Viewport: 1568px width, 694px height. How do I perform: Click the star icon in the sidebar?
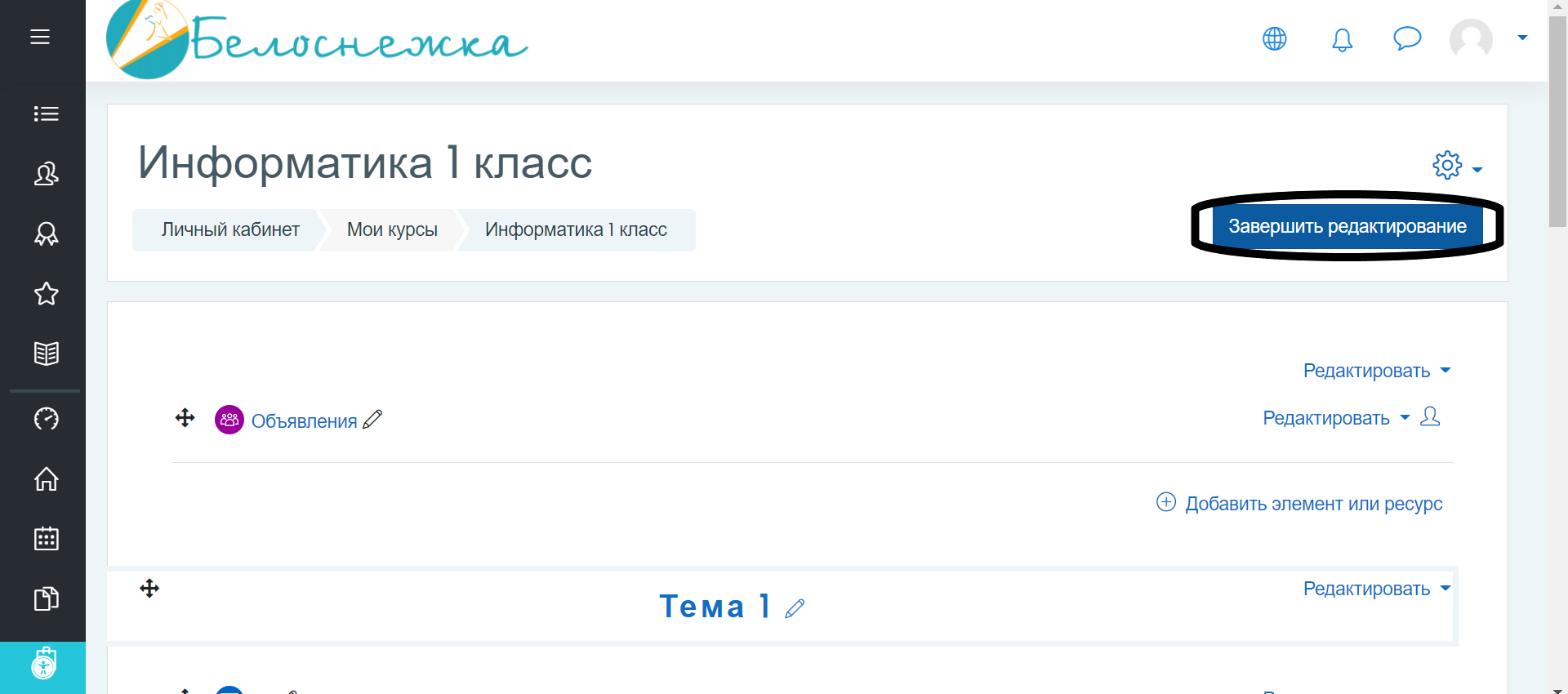46,294
